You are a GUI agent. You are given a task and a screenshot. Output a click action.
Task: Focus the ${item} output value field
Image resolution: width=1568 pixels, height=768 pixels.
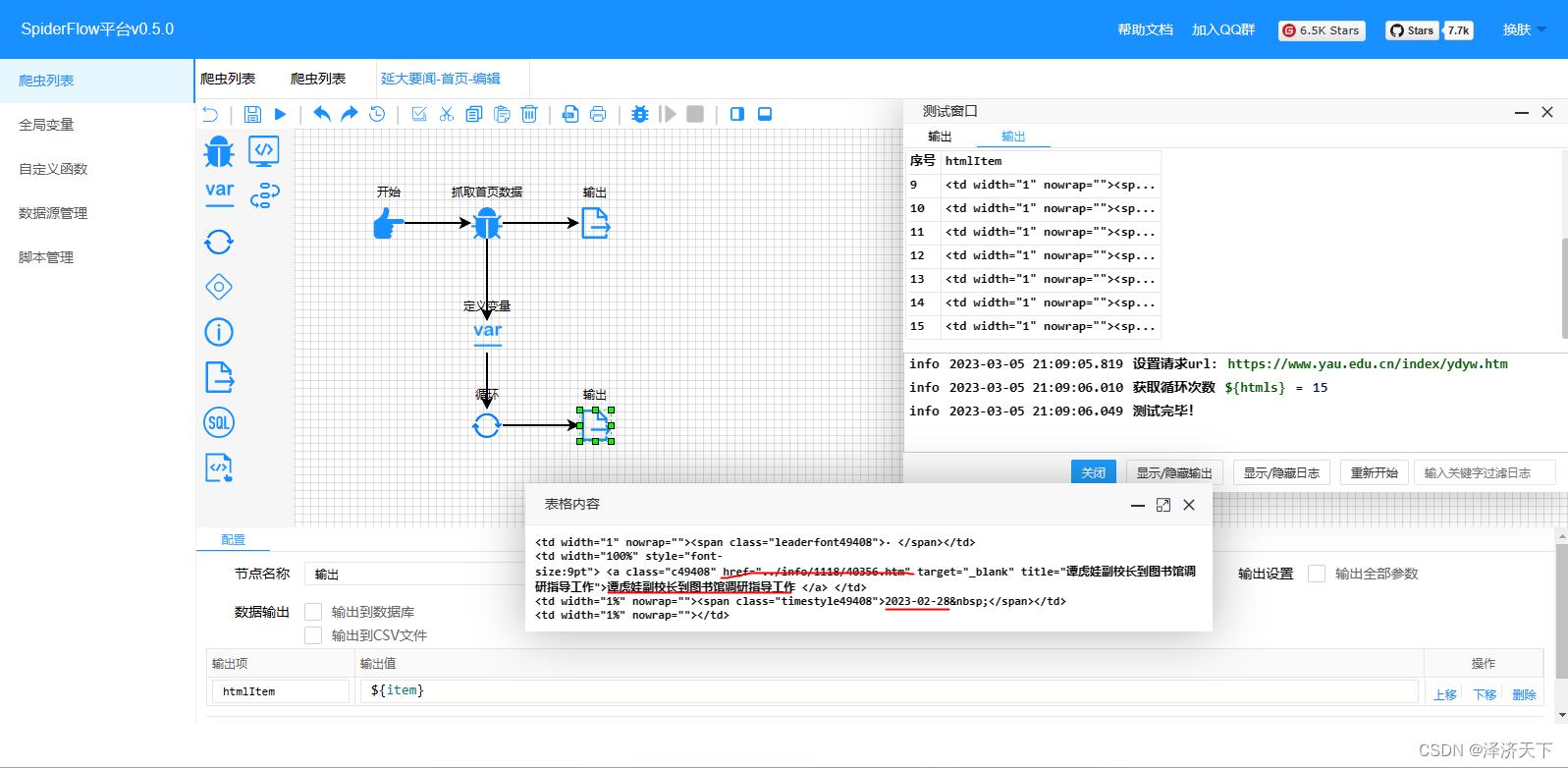(890, 691)
